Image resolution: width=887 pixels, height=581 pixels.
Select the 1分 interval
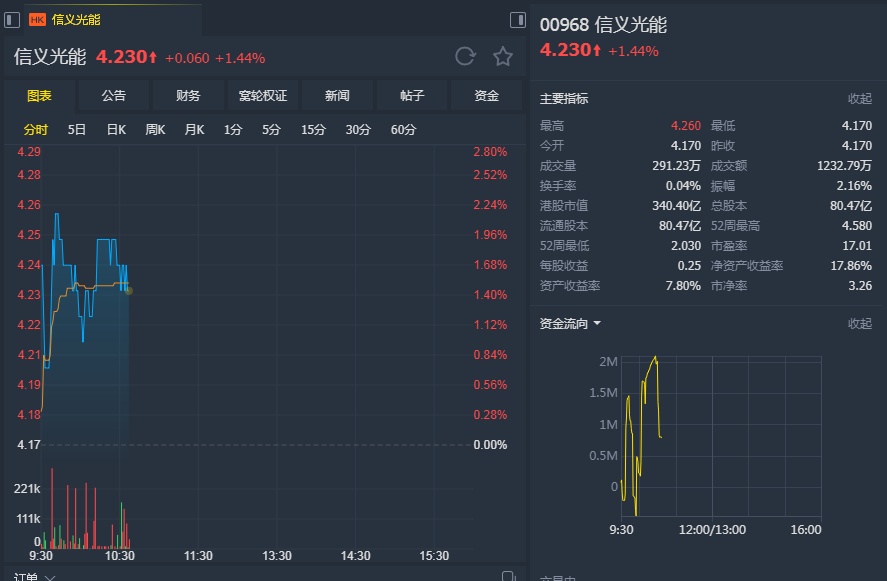tap(232, 130)
